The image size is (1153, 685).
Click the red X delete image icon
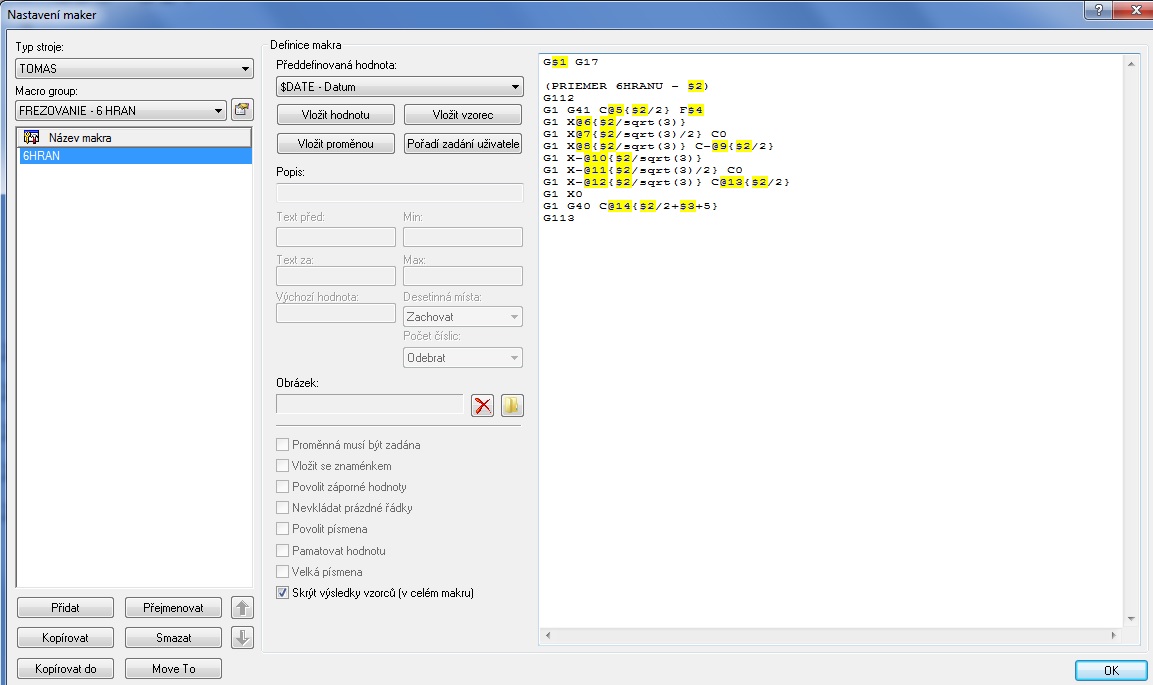[x=483, y=405]
